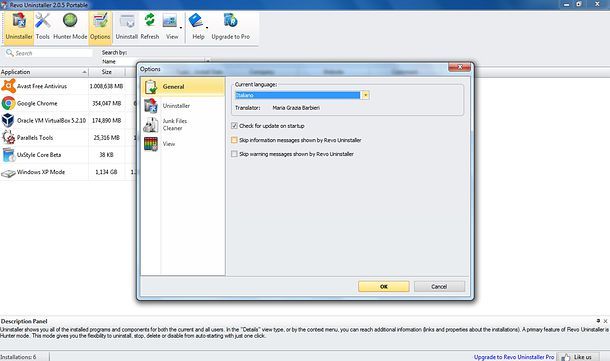This screenshot has height=361, width=610.
Task: Click the 1.008,638 MB size cell
Action: click(x=106, y=86)
